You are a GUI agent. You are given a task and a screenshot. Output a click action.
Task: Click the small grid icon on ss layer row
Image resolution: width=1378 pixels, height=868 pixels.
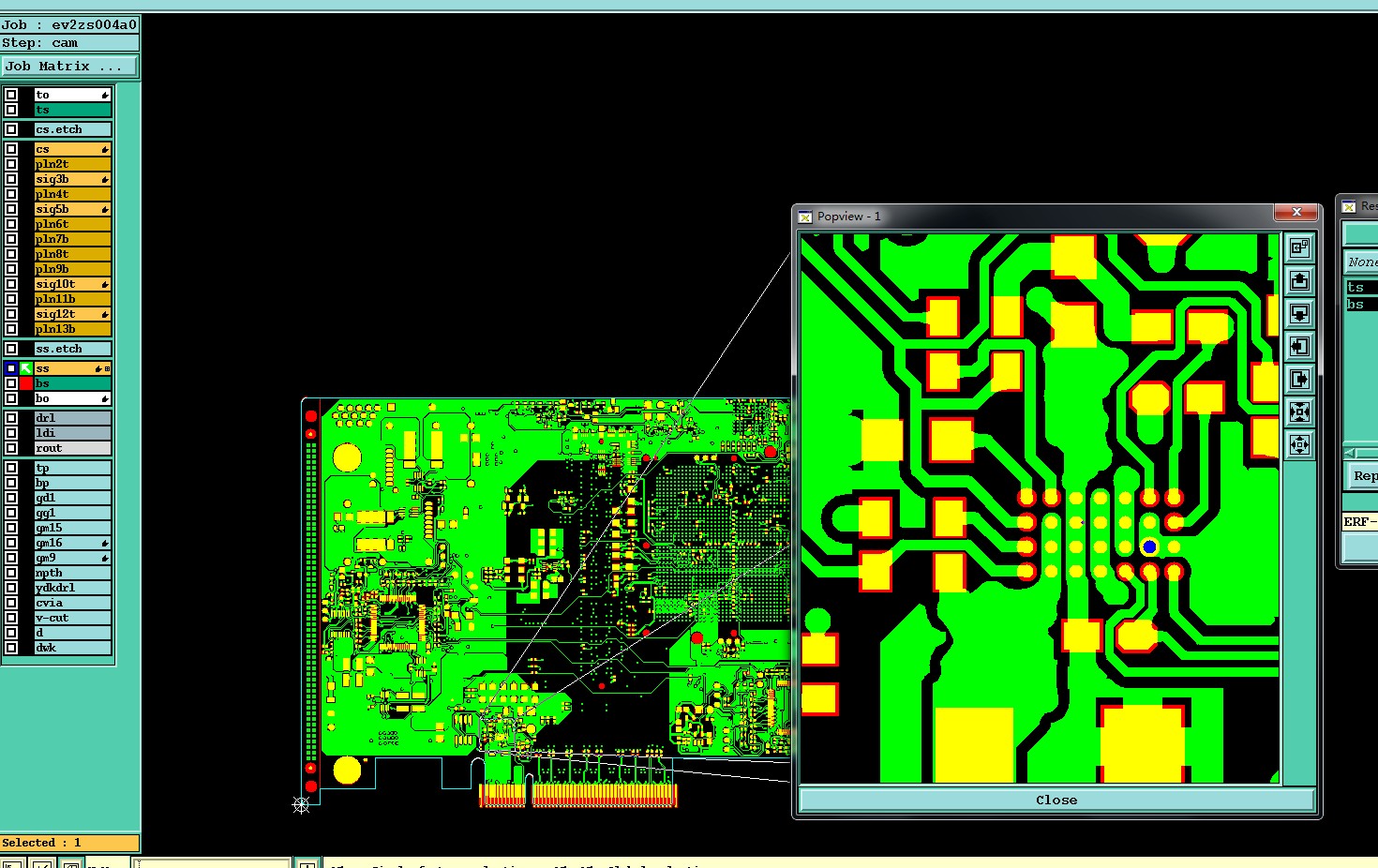[107, 368]
